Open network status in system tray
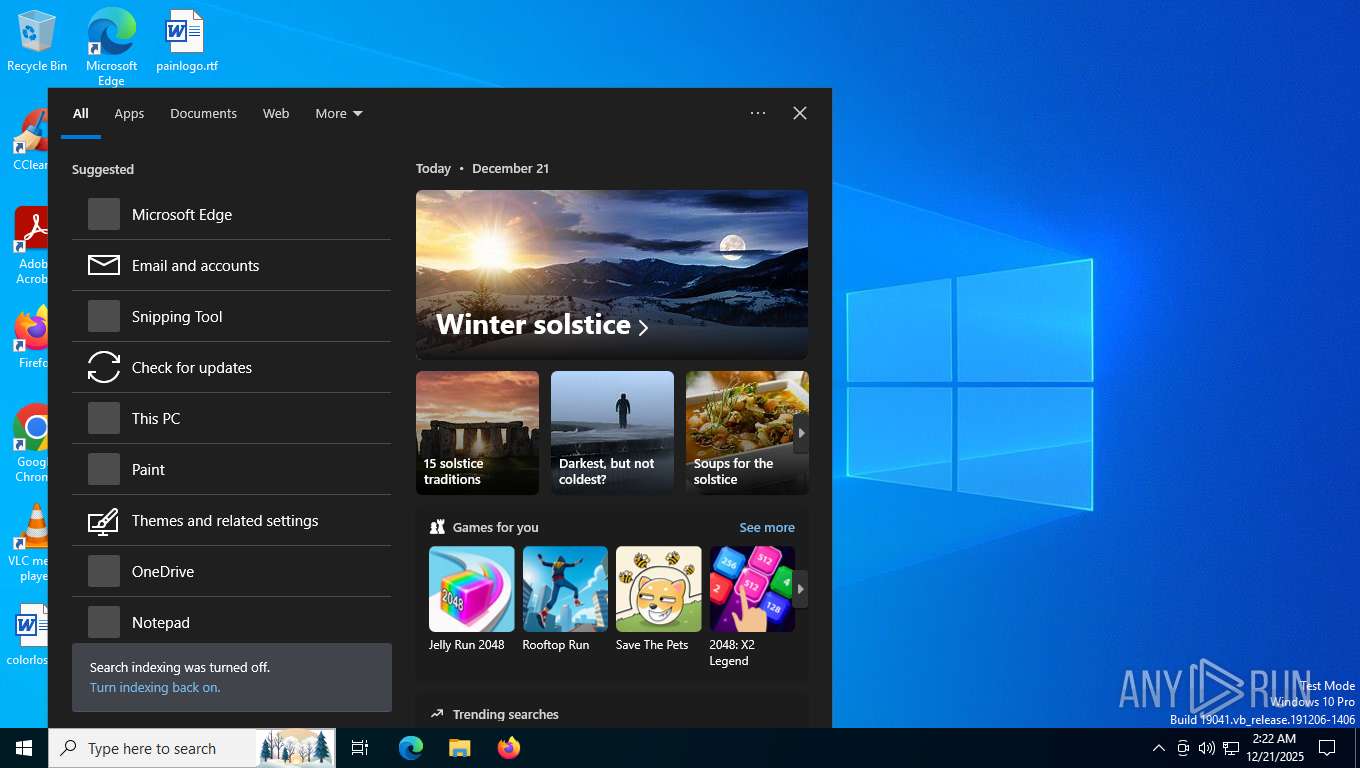 1231,748
